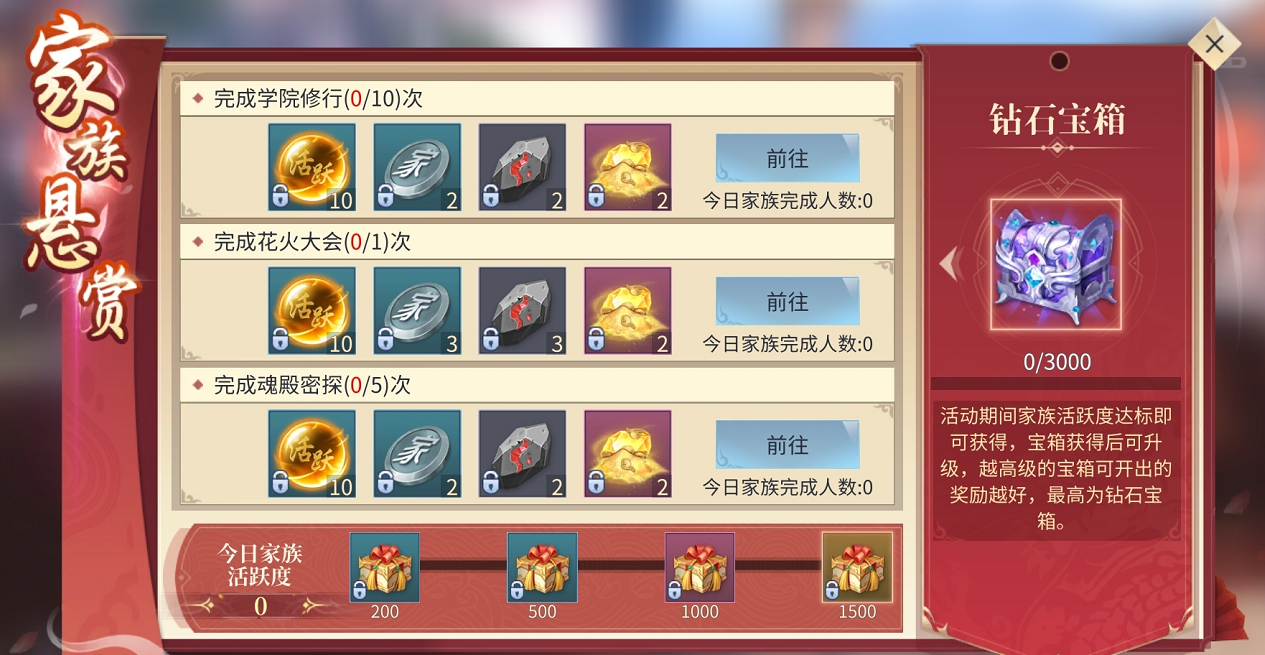
Task: Click 前往 button for 完成魂殿密探
Action: (x=787, y=445)
